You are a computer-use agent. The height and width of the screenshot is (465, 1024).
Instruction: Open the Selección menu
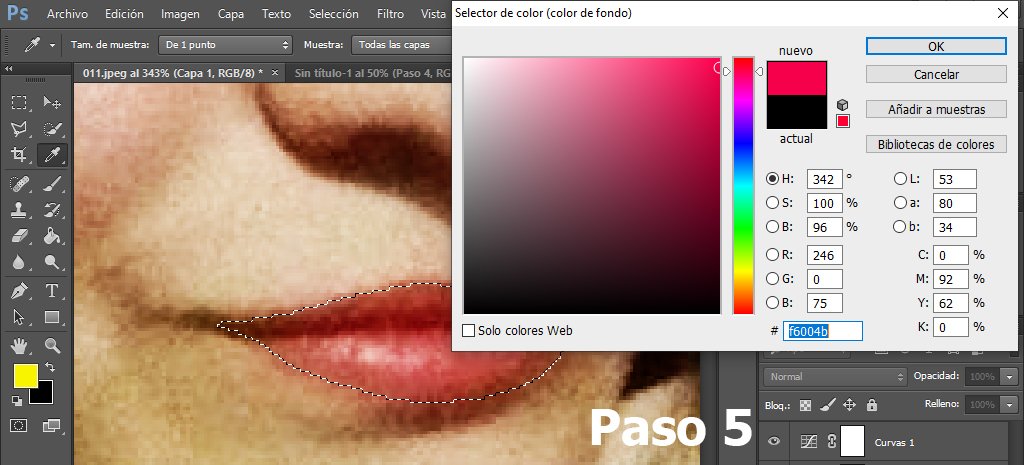click(x=334, y=14)
